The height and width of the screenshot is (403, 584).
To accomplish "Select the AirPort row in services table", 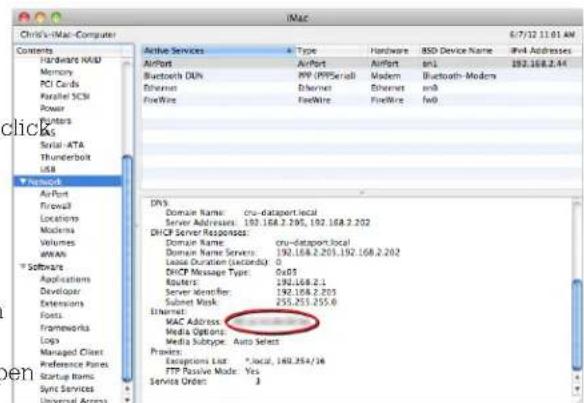I will [362, 64].
